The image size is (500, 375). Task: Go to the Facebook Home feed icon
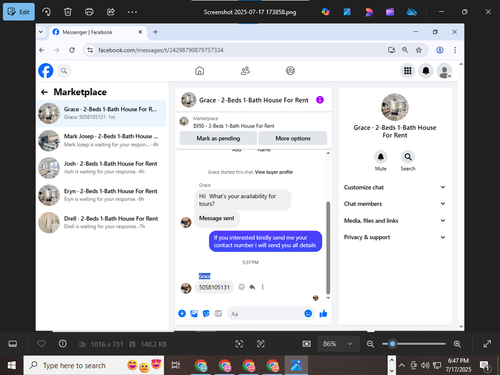point(200,71)
